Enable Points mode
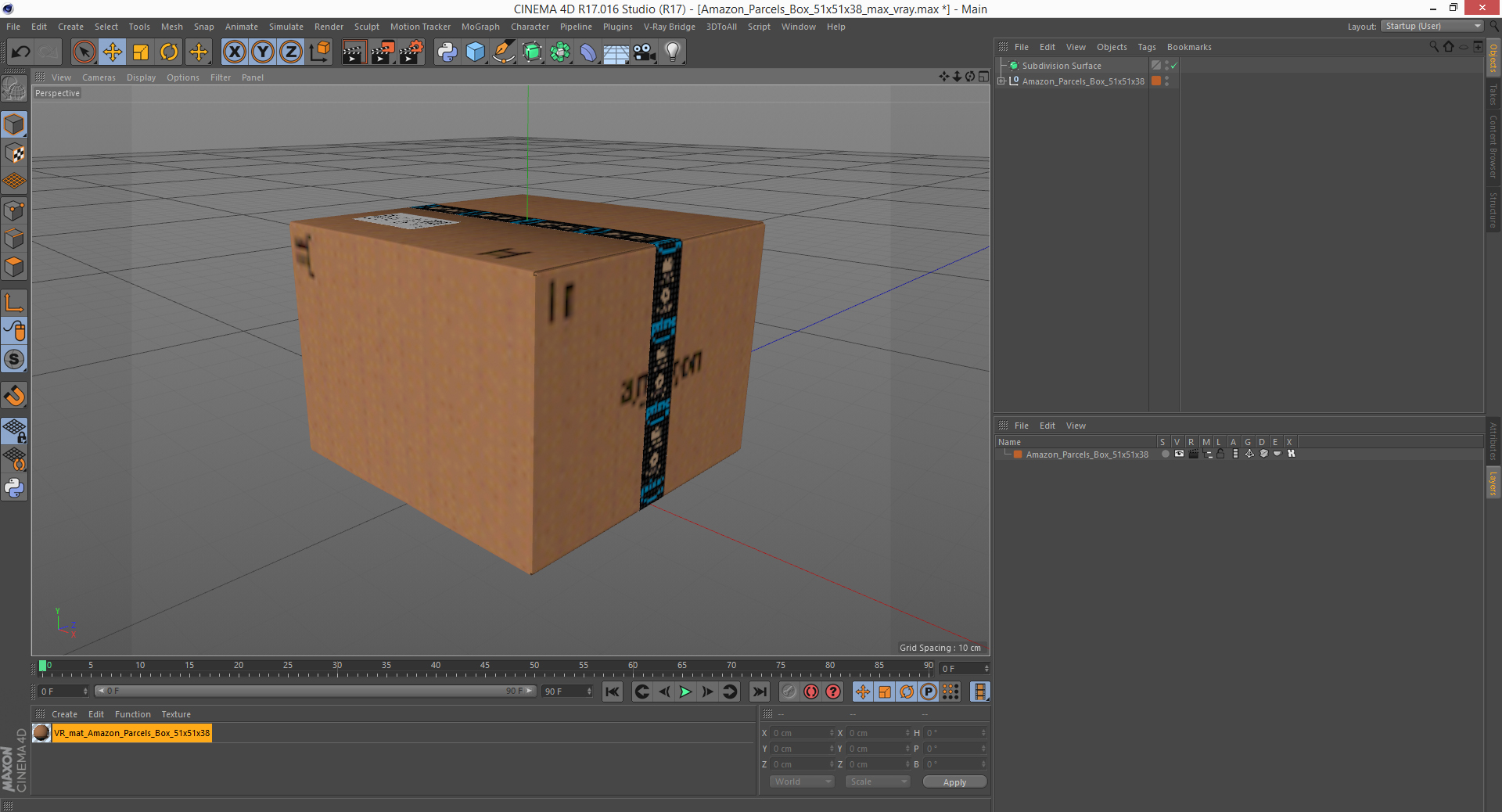The image size is (1502, 812). [x=14, y=210]
